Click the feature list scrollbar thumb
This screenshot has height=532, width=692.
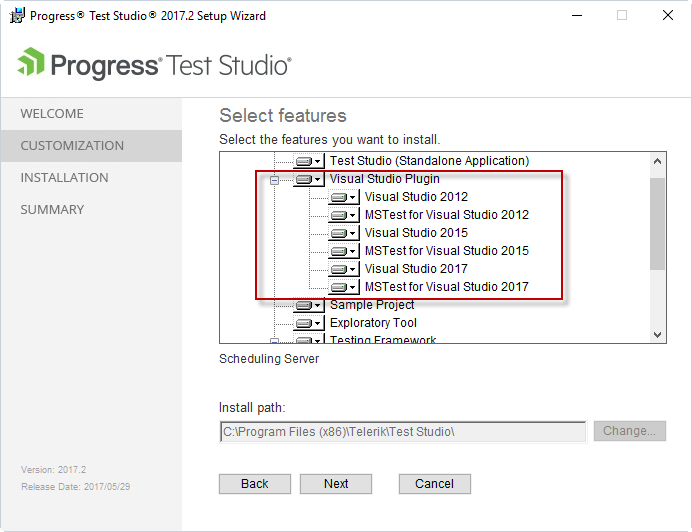[x=657, y=224]
